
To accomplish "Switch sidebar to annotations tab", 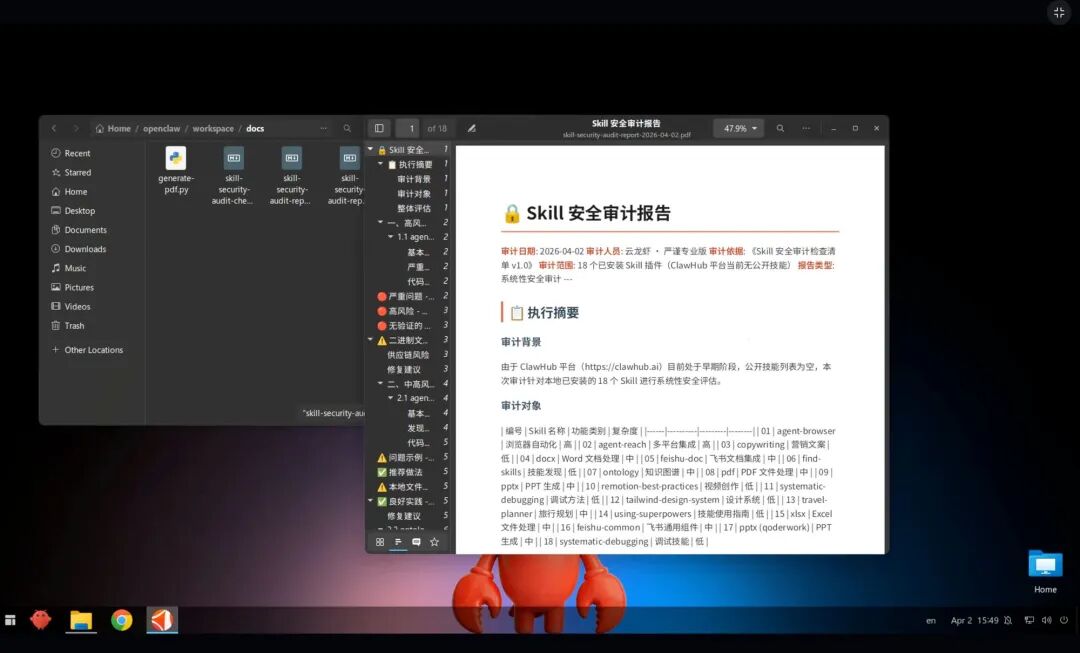I will click(x=416, y=542).
